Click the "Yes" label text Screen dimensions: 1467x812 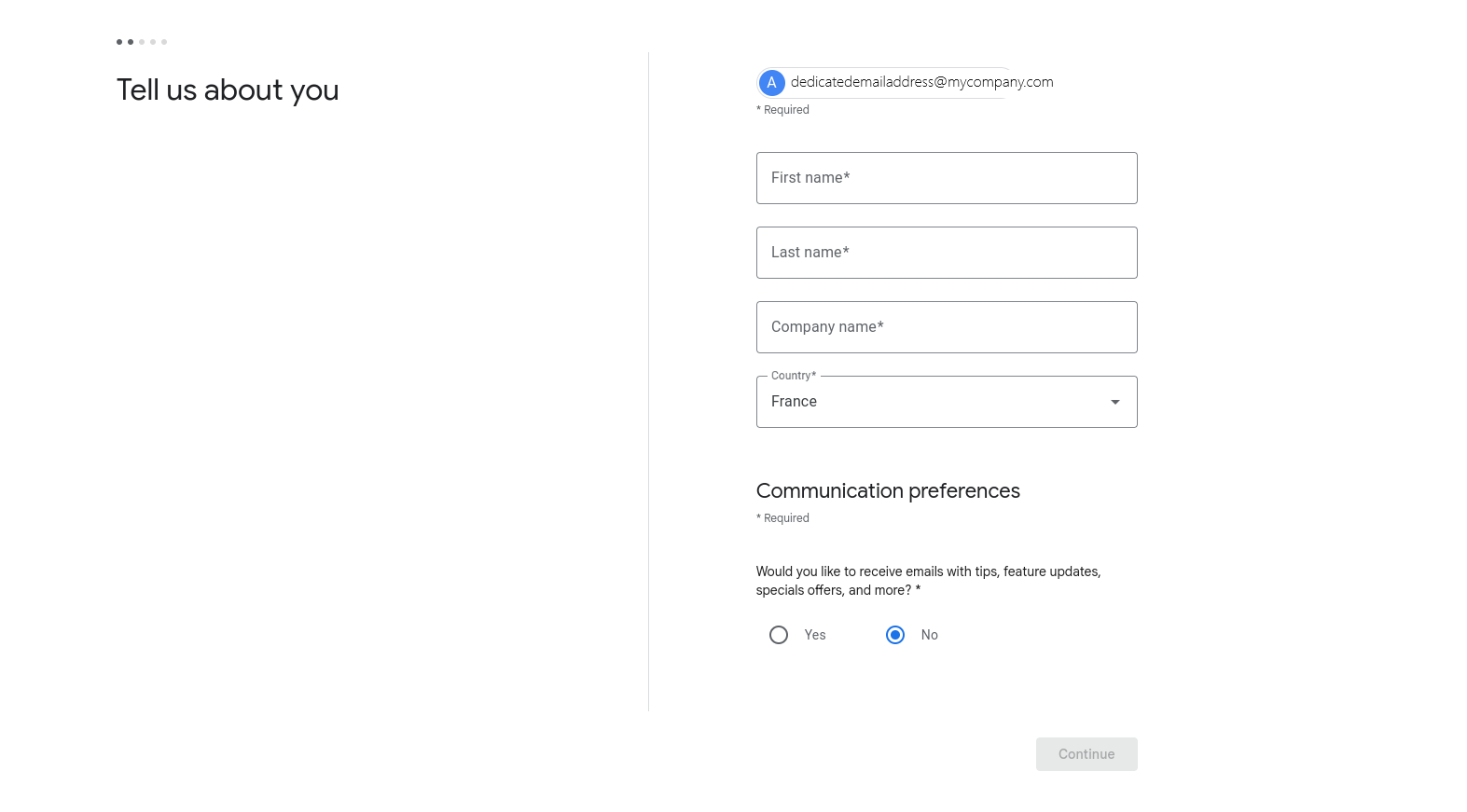coord(815,635)
